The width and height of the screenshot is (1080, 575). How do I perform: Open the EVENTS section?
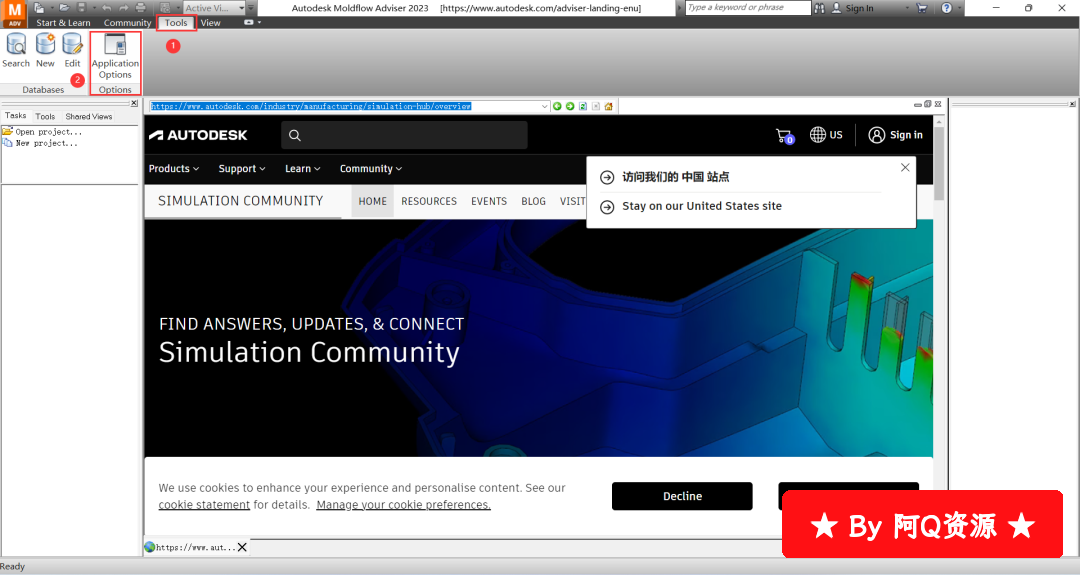(489, 201)
